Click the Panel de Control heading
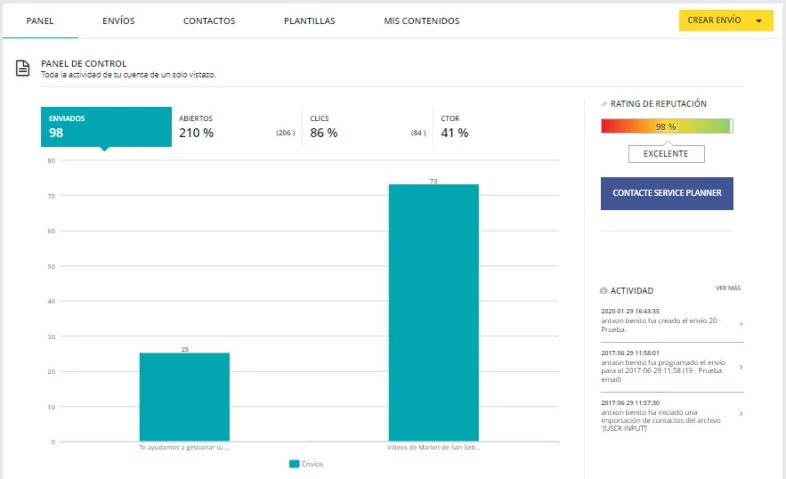The width and height of the screenshot is (786, 479). click(84, 64)
